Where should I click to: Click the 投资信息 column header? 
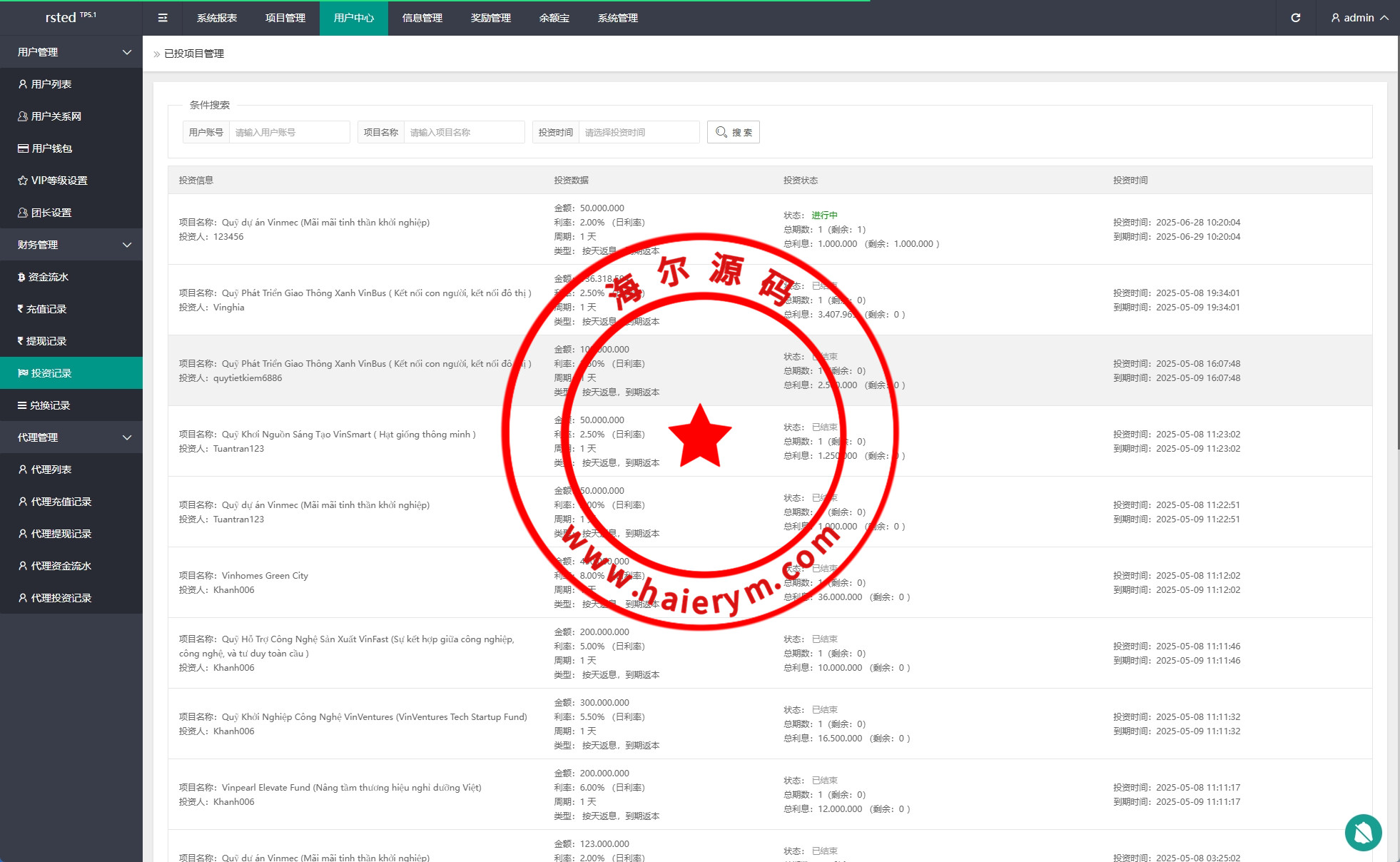pos(196,181)
